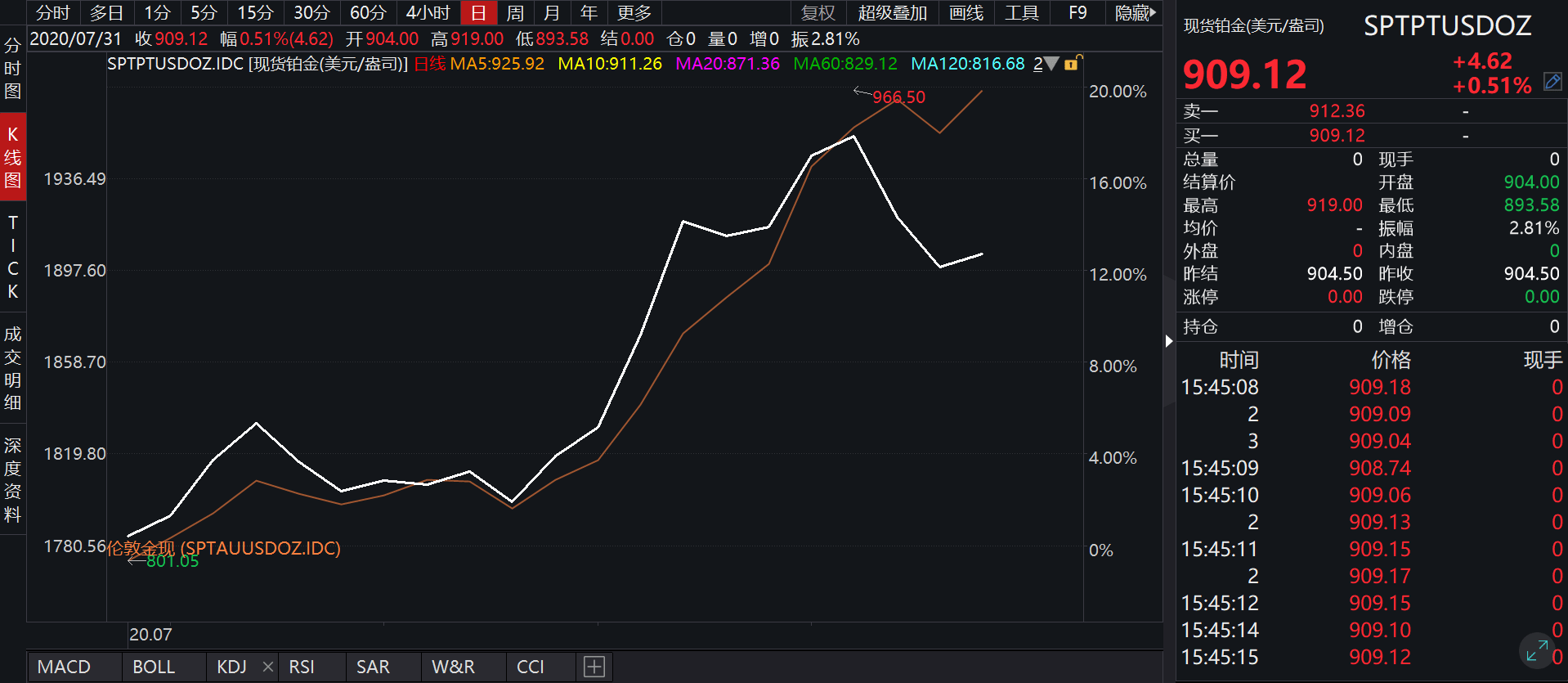Viewport: 1568px width, 683px height.
Task: Click the 卖一 price 912.36
Action: click(x=1337, y=111)
